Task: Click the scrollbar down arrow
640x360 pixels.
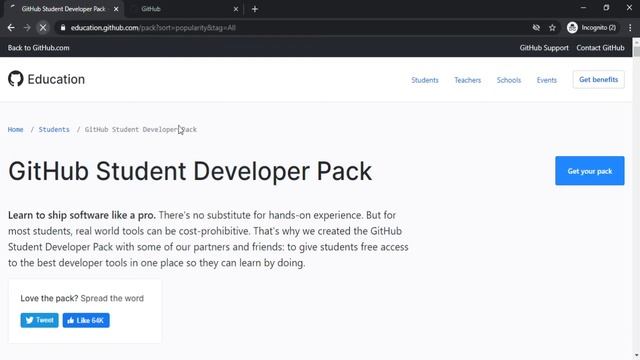Action: point(636,356)
